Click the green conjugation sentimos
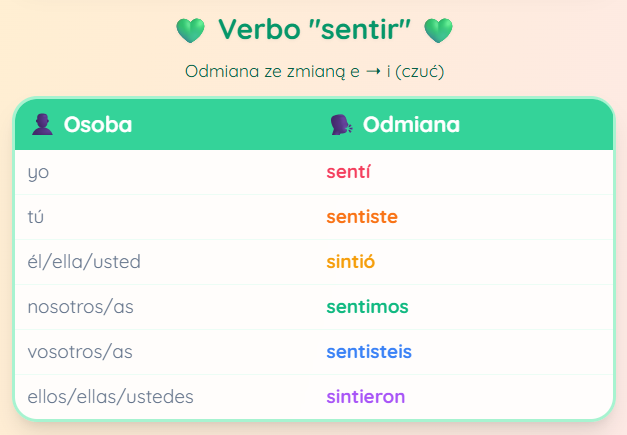Screen dimensions: 627x435 click(367, 307)
